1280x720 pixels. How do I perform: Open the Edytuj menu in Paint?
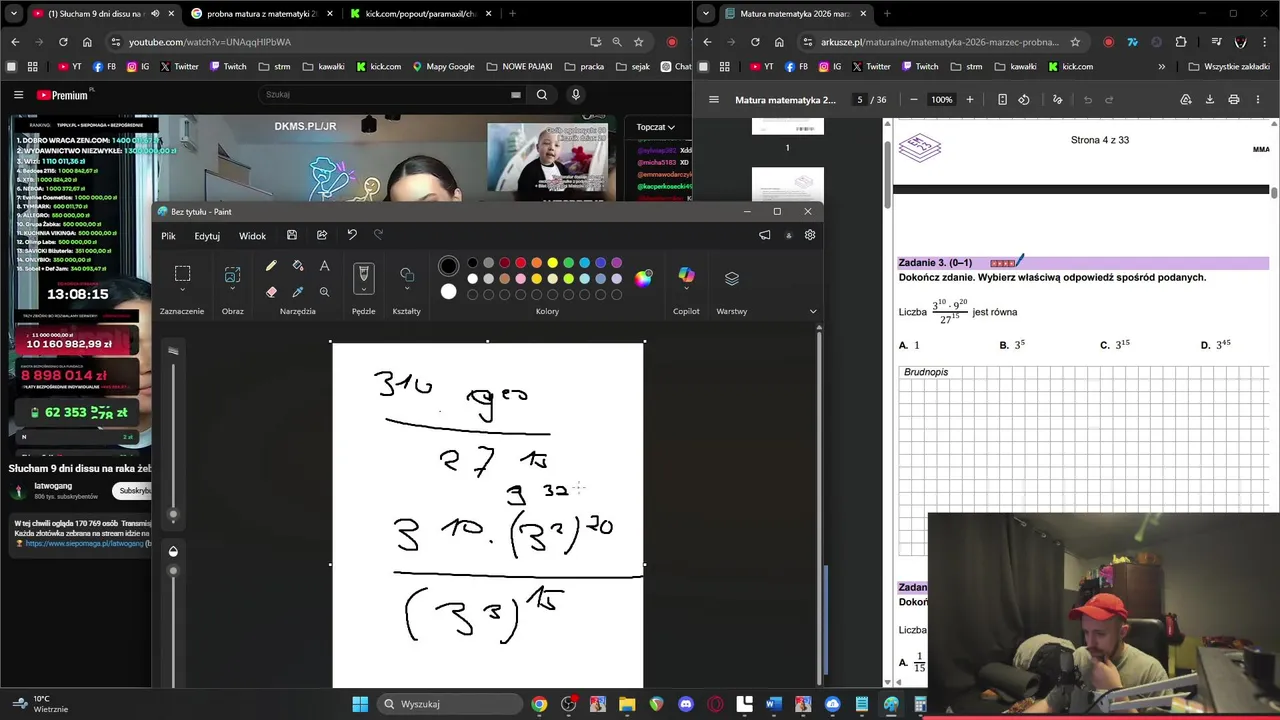207,236
